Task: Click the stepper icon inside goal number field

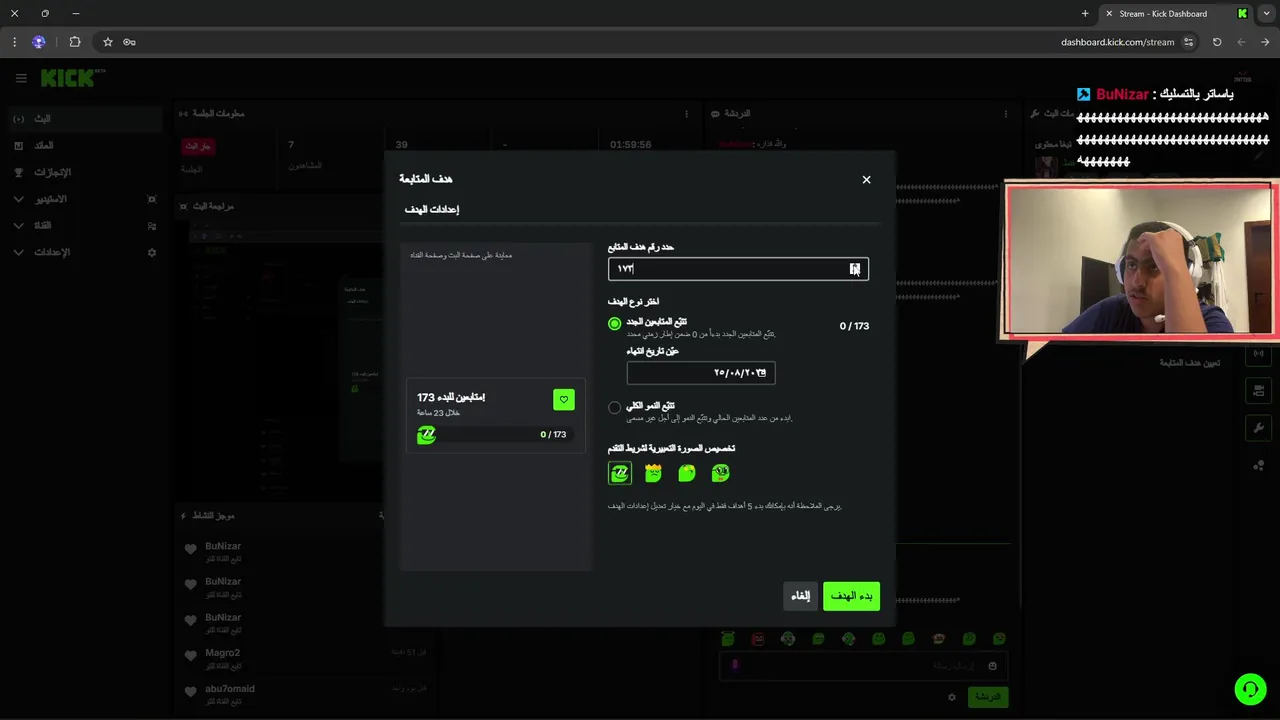Action: (855, 269)
